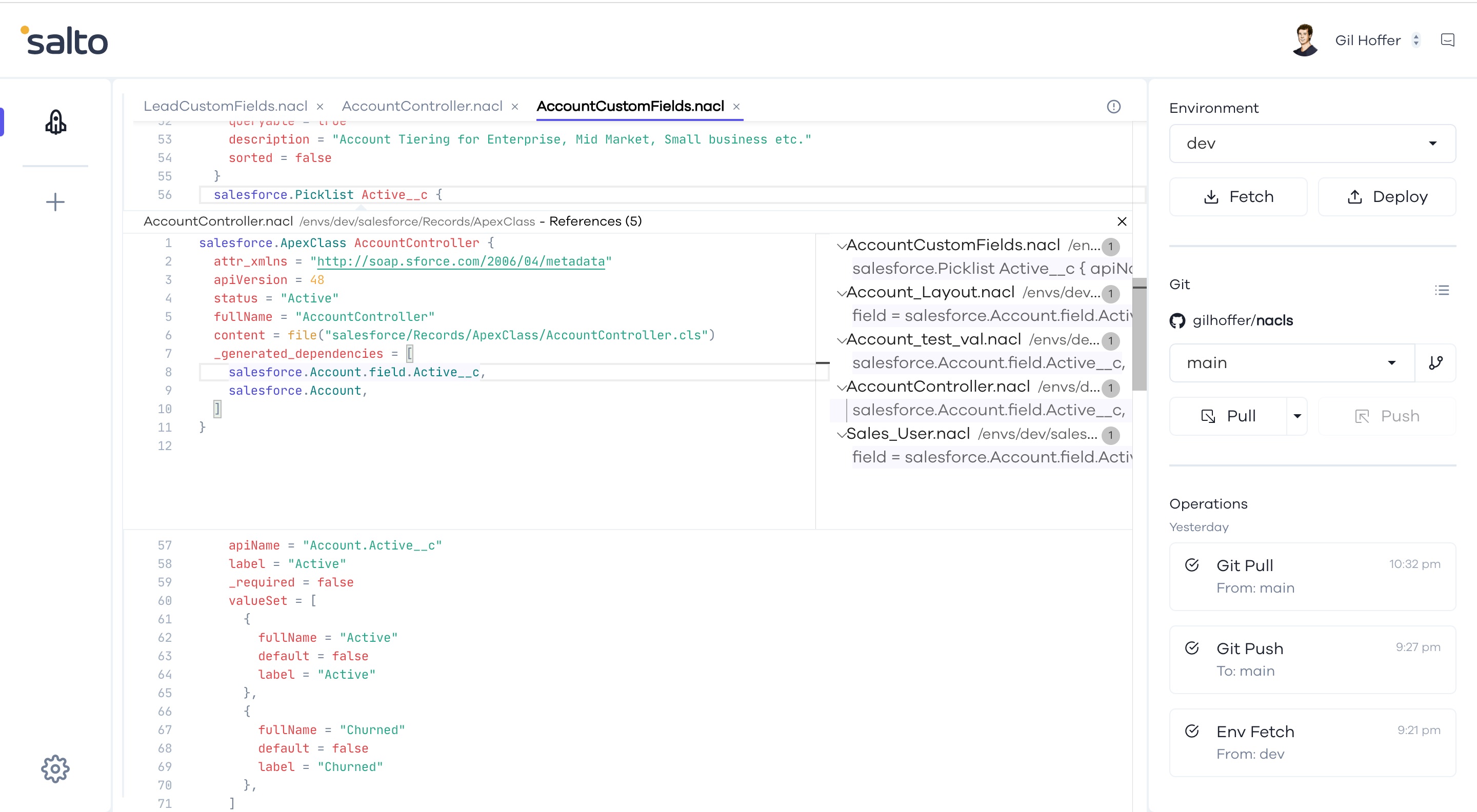Image resolution: width=1477 pixels, height=812 pixels.
Task: Open the Env Fetch operation card
Action: pyautogui.click(x=1312, y=743)
